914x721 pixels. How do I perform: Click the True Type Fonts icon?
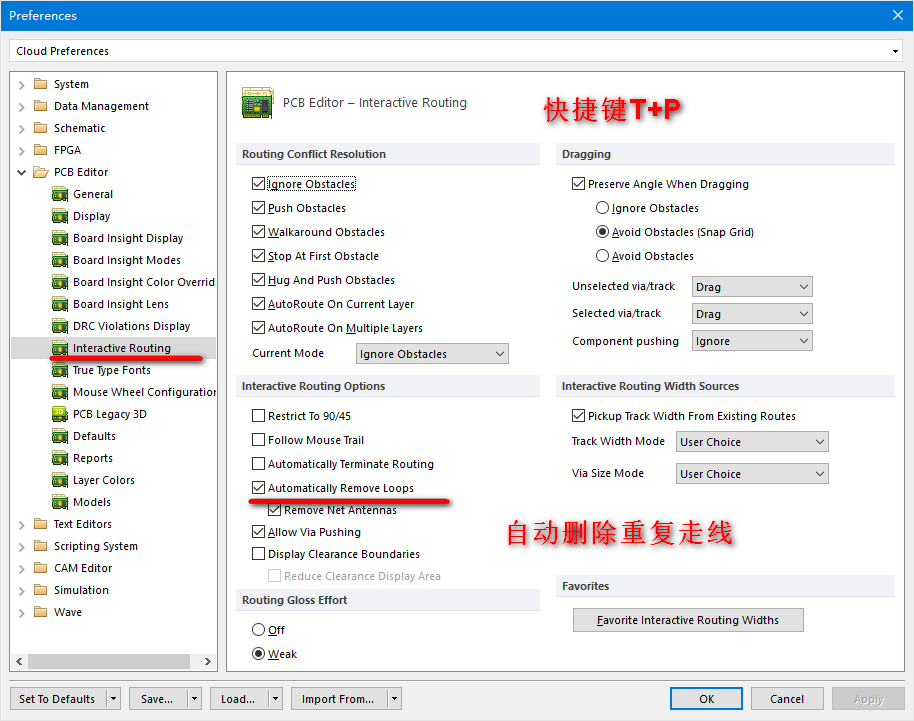click(x=60, y=370)
